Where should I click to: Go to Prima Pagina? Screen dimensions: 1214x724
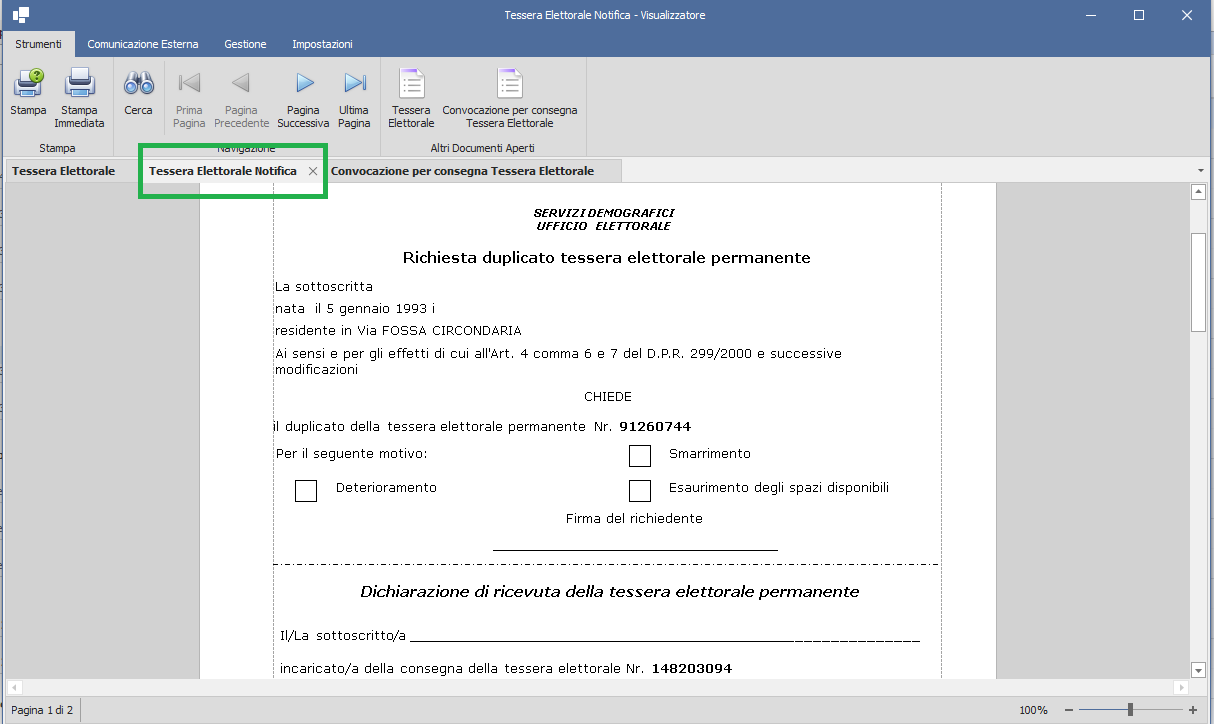tap(189, 83)
